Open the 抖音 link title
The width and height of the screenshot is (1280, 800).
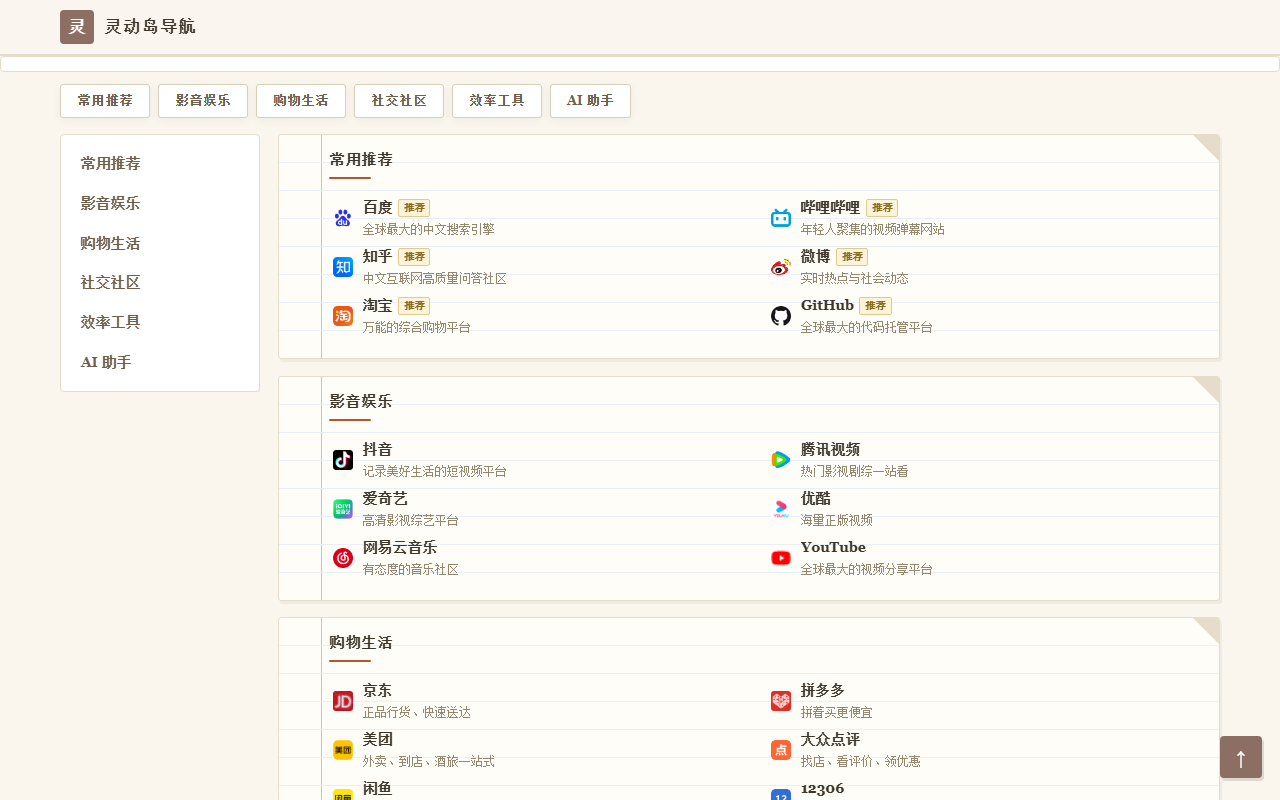pyautogui.click(x=378, y=450)
